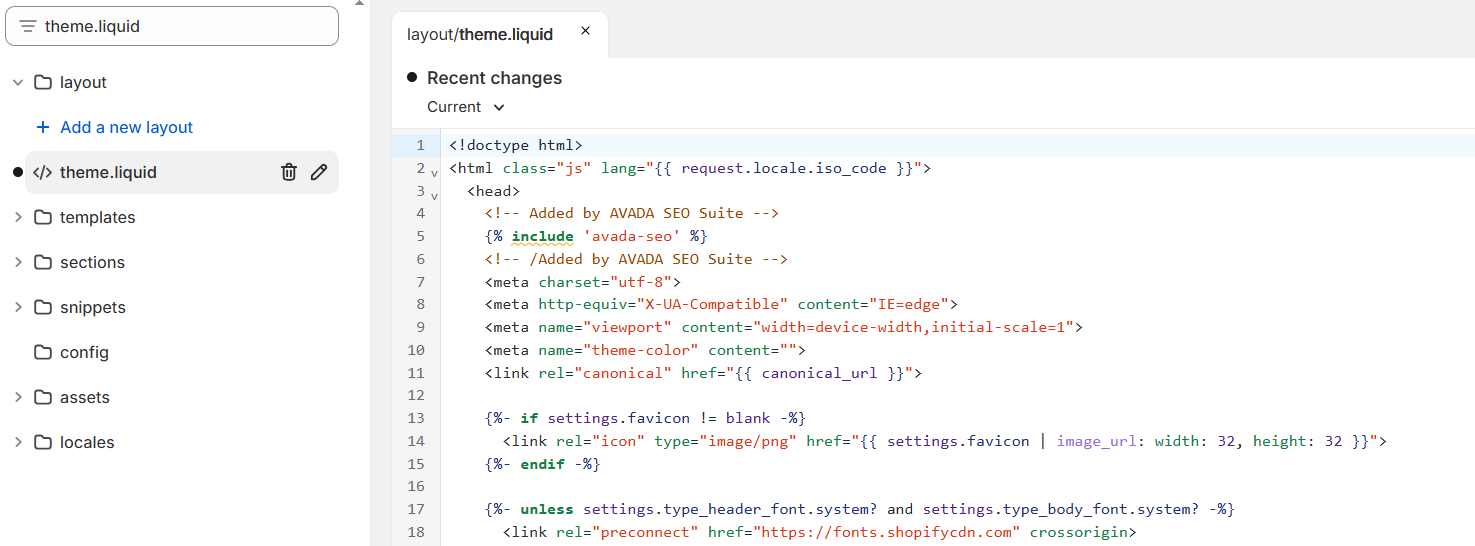Click the if settings.favicon line
The height and width of the screenshot is (546, 1475).
(645, 418)
